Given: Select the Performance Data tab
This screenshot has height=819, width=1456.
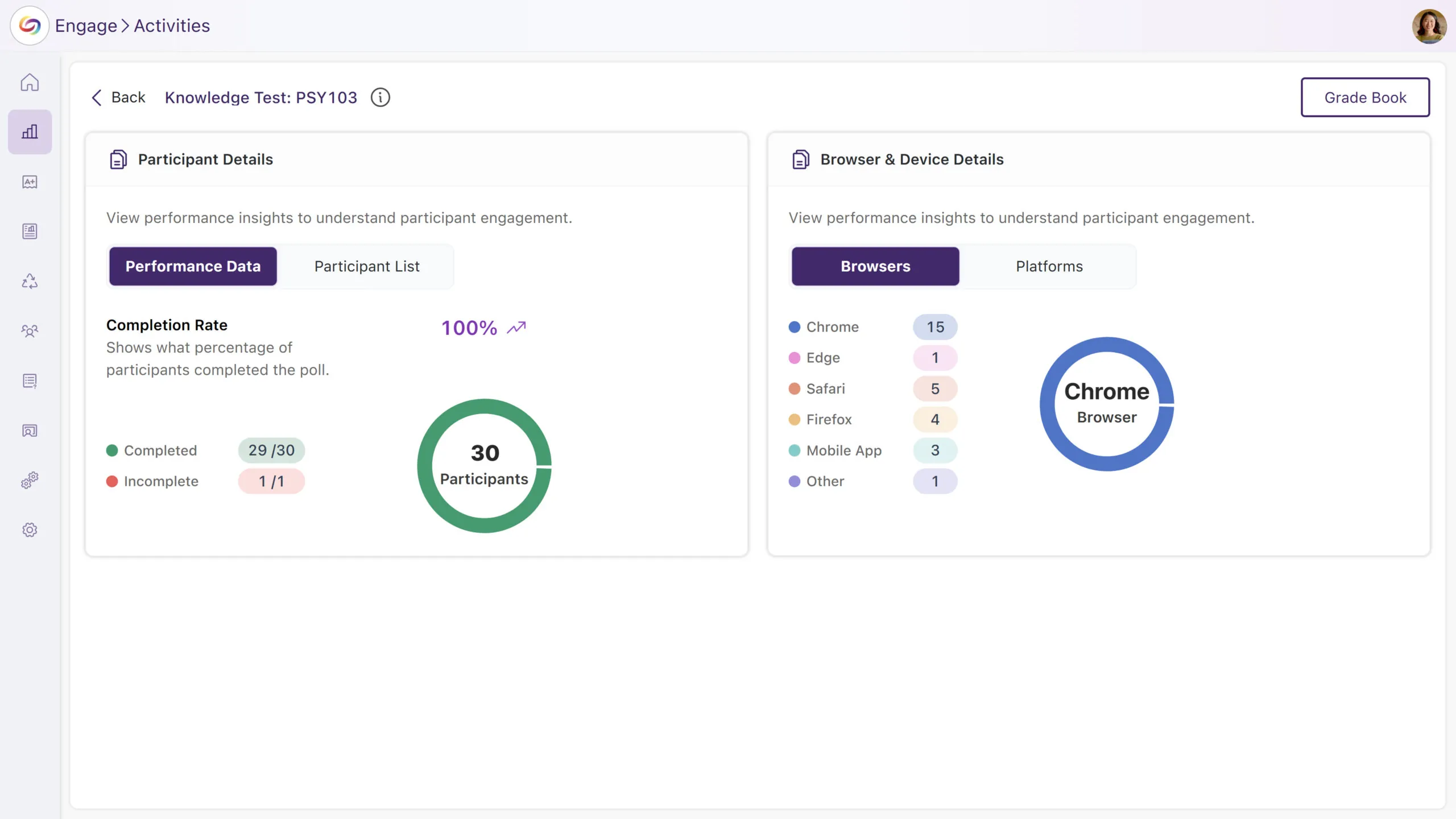Looking at the screenshot, I should pos(193,266).
